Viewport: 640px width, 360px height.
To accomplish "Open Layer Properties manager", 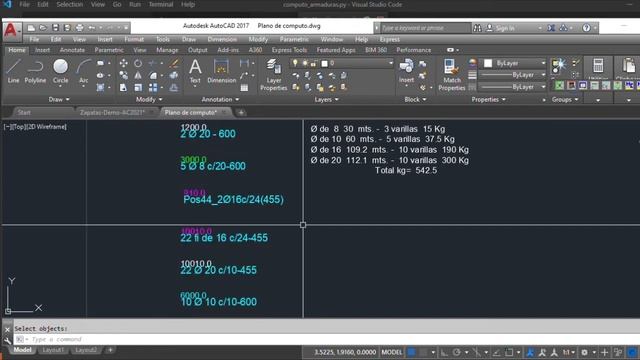I will point(273,74).
